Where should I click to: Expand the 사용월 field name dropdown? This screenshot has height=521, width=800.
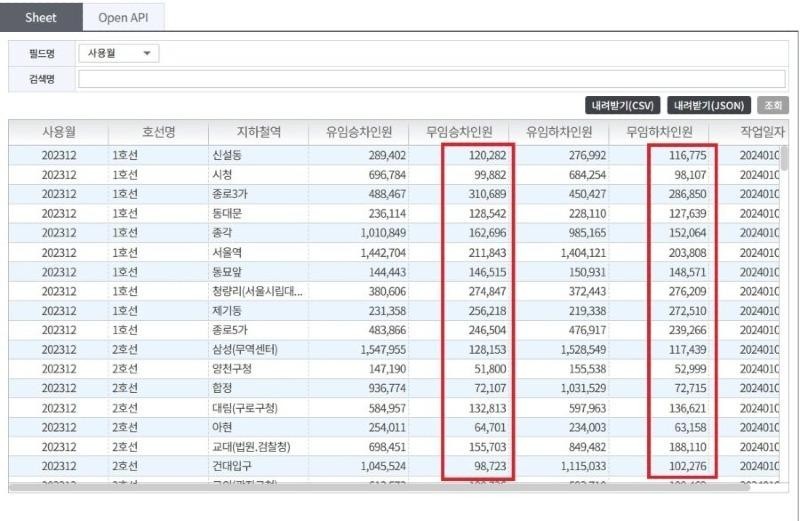(x=118, y=54)
